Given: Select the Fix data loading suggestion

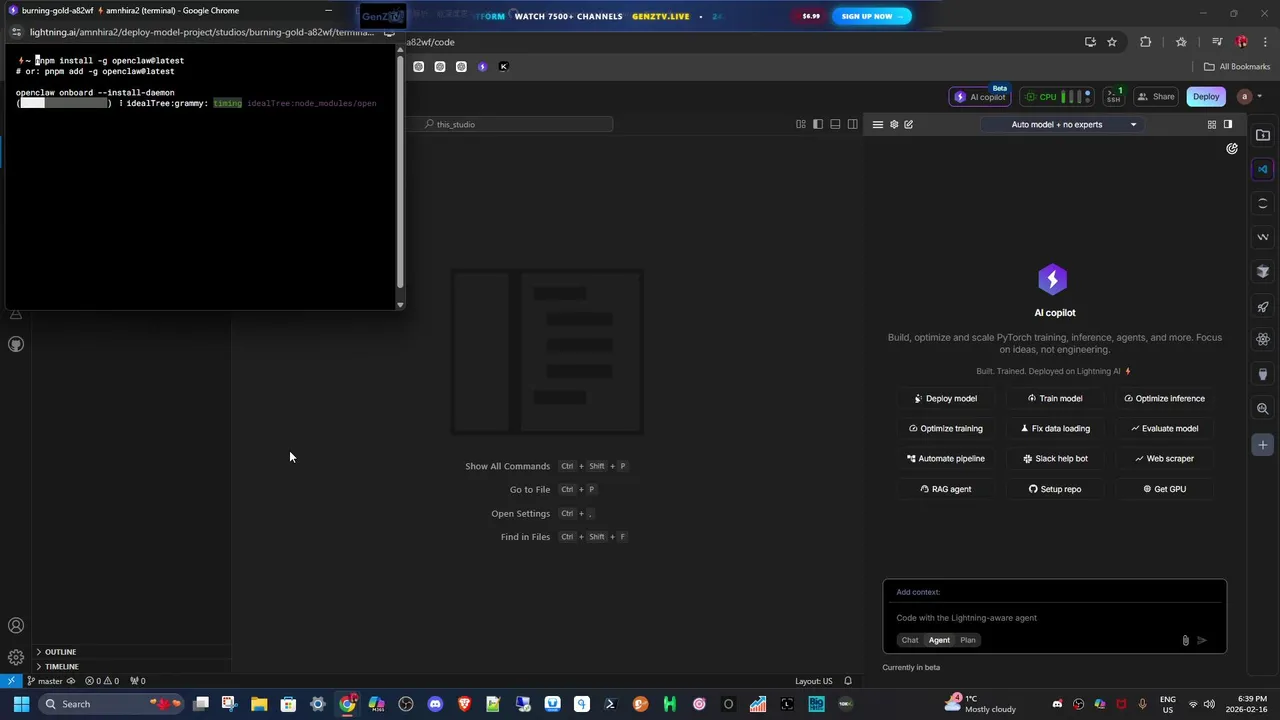Looking at the screenshot, I should 1055,428.
